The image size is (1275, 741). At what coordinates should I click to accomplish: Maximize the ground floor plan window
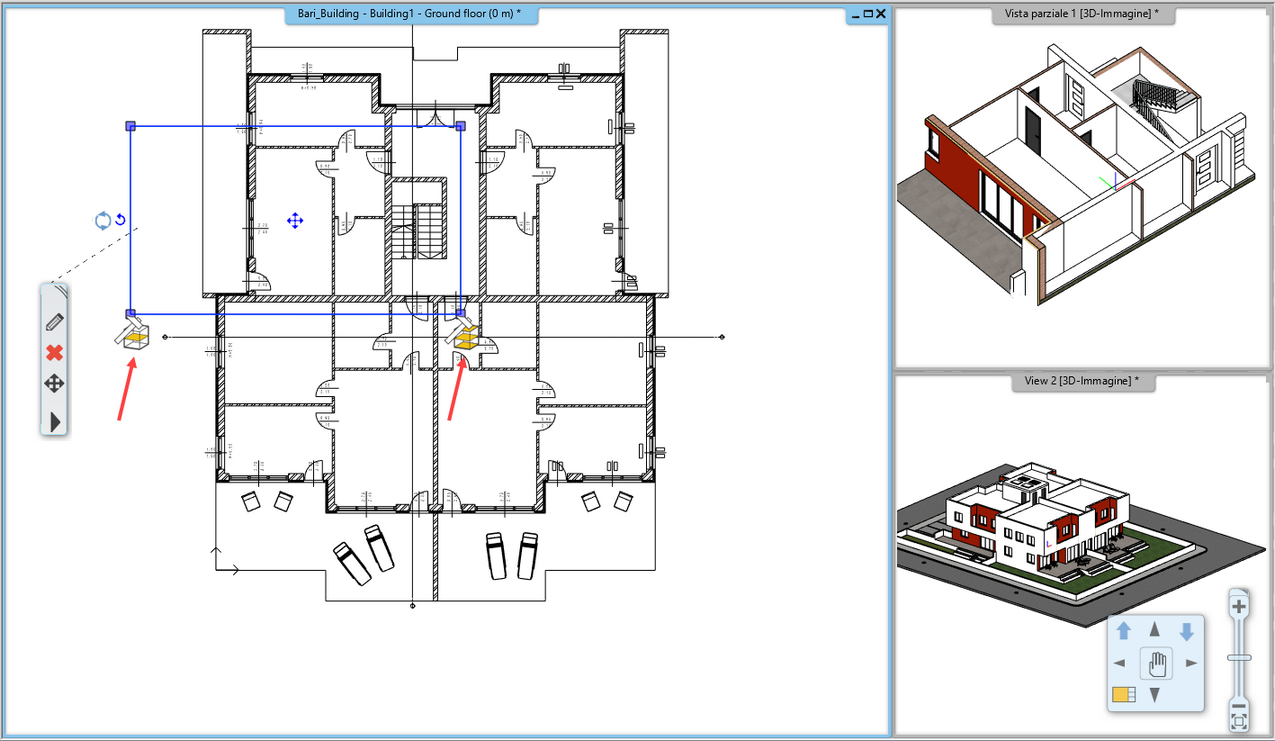point(868,14)
